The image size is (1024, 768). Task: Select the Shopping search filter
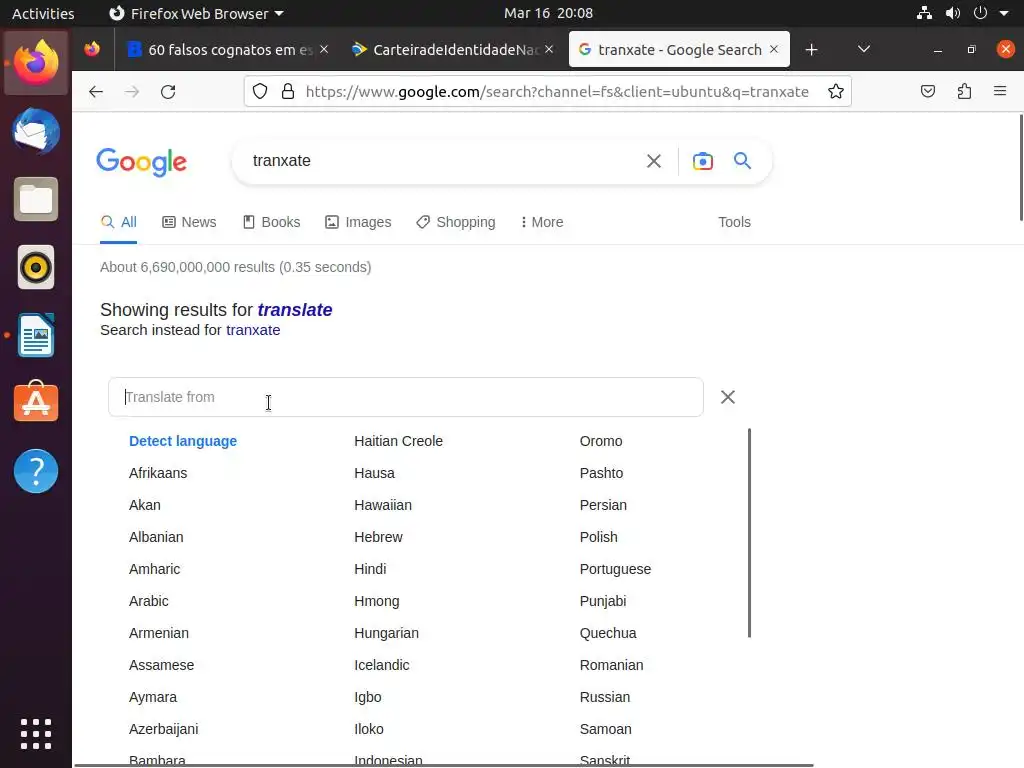pyautogui.click(x=456, y=222)
